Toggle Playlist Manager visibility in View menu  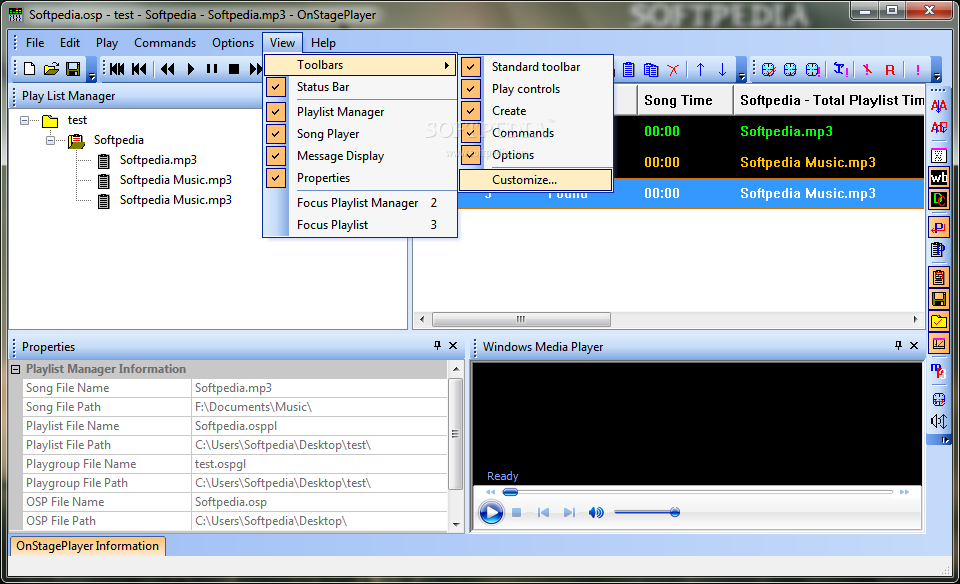click(x=361, y=111)
